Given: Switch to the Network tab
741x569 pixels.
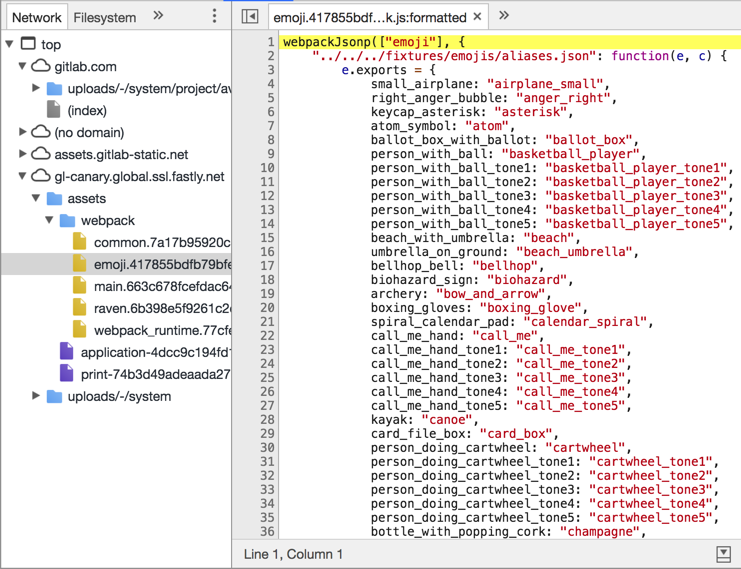Looking at the screenshot, I should pos(36,17).
